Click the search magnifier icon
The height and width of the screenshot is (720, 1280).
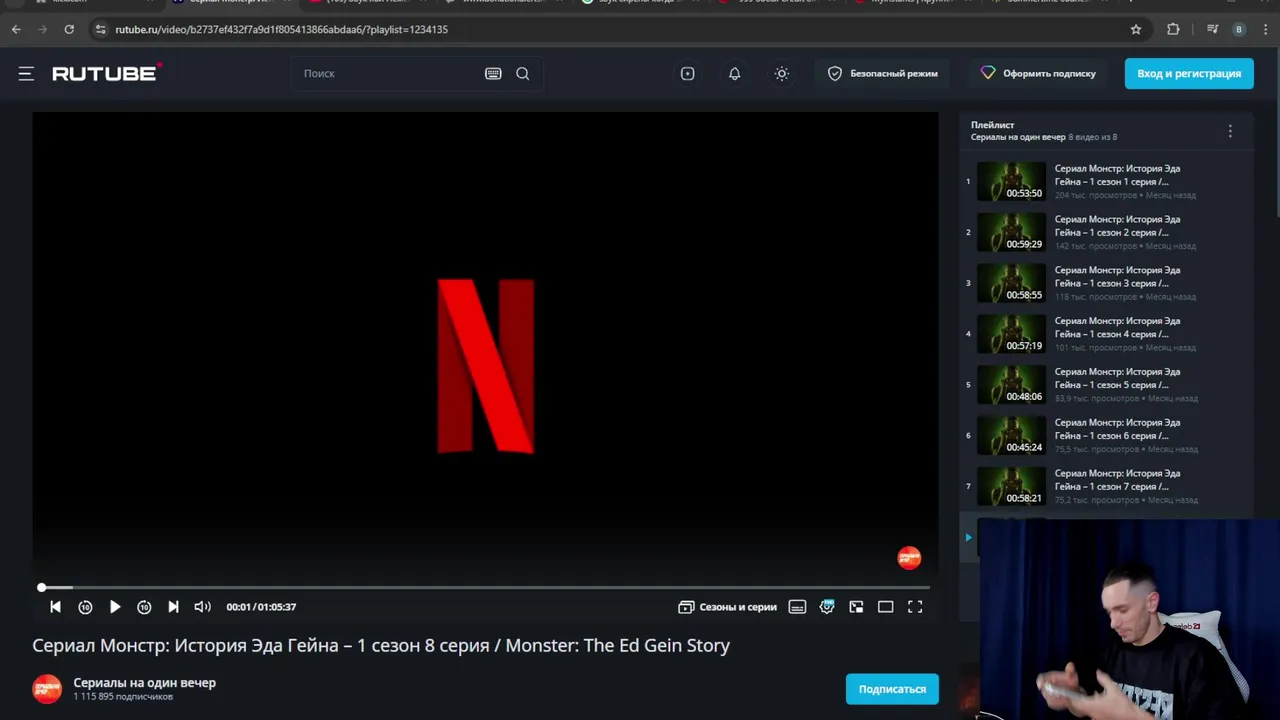point(522,73)
